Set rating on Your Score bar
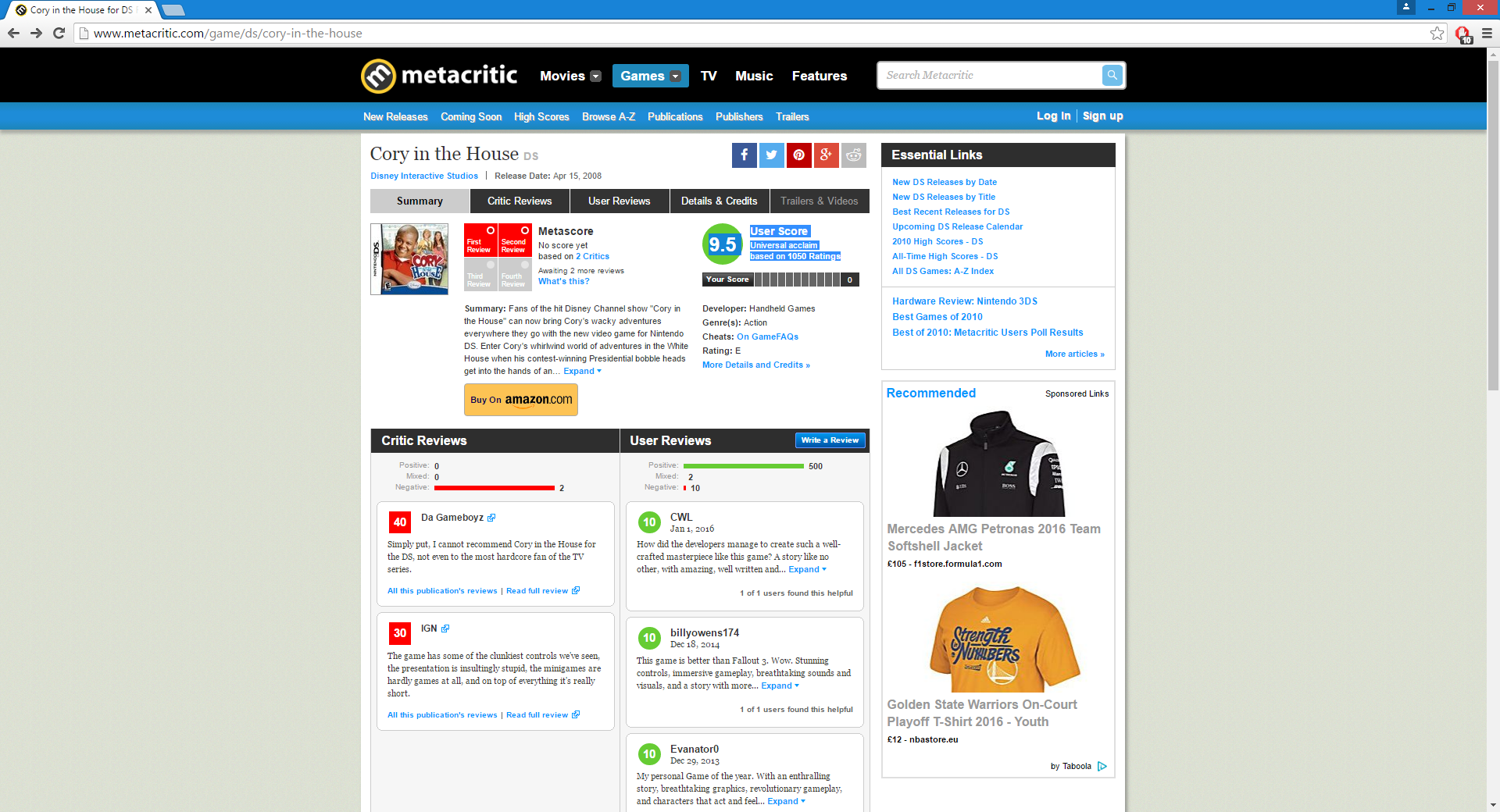This screenshot has width=1500, height=812. click(x=797, y=280)
